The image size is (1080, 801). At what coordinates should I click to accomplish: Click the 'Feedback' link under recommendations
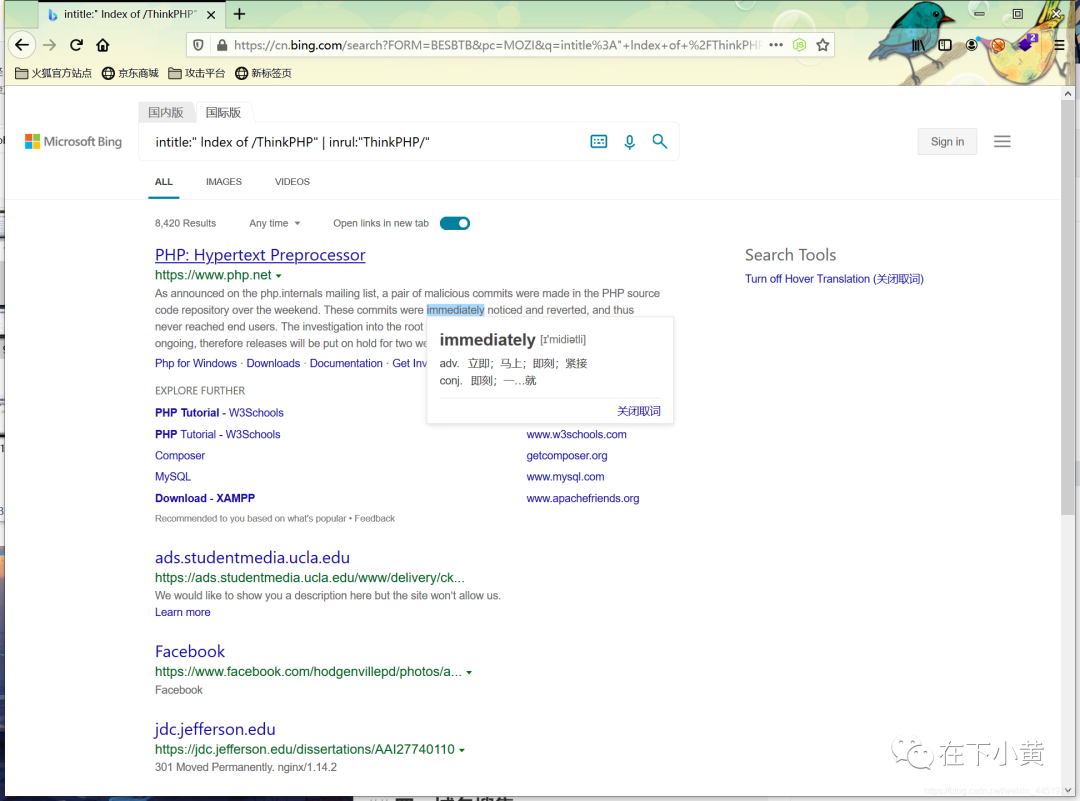(375, 519)
